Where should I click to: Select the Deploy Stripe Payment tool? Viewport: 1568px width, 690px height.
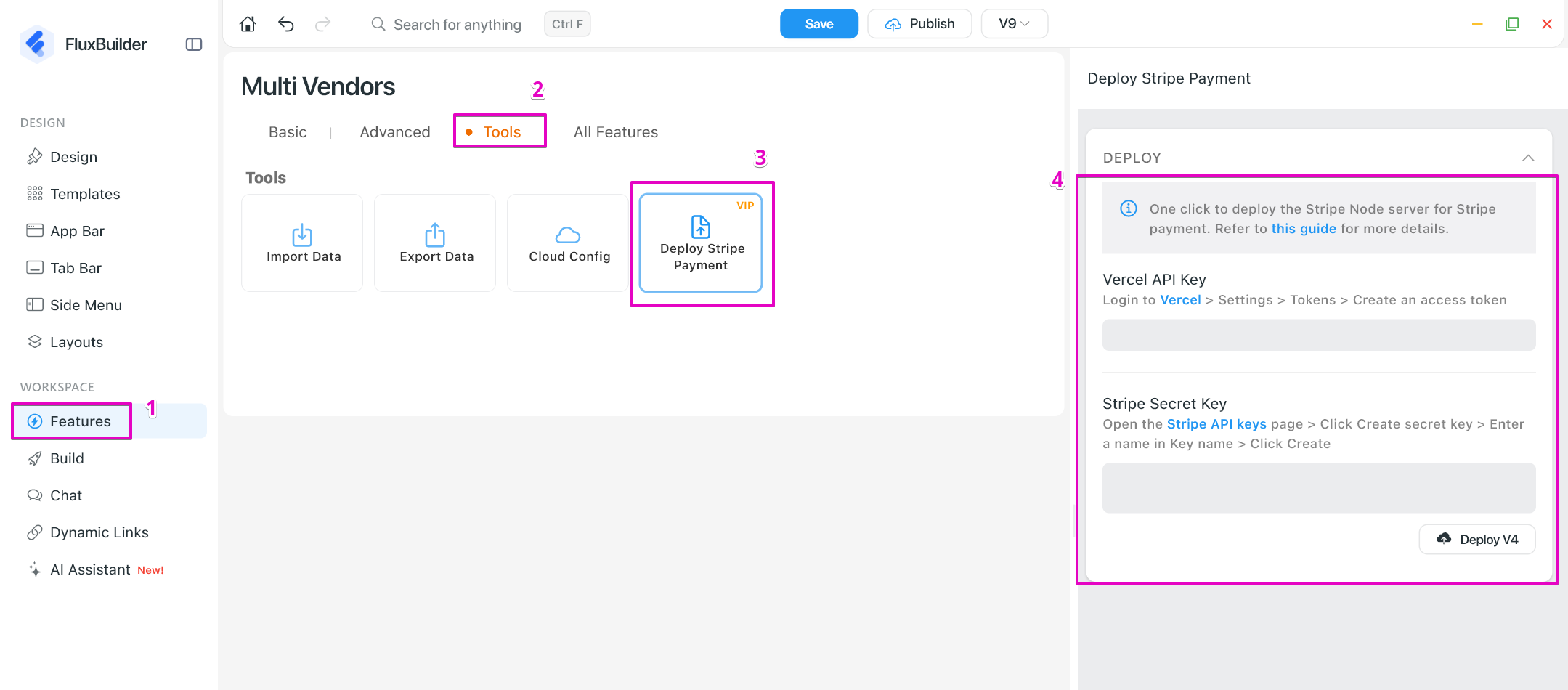(701, 243)
